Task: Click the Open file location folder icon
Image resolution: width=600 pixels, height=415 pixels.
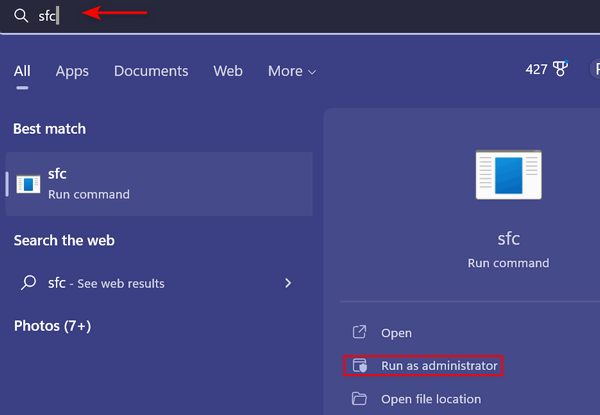Action: coord(359,399)
